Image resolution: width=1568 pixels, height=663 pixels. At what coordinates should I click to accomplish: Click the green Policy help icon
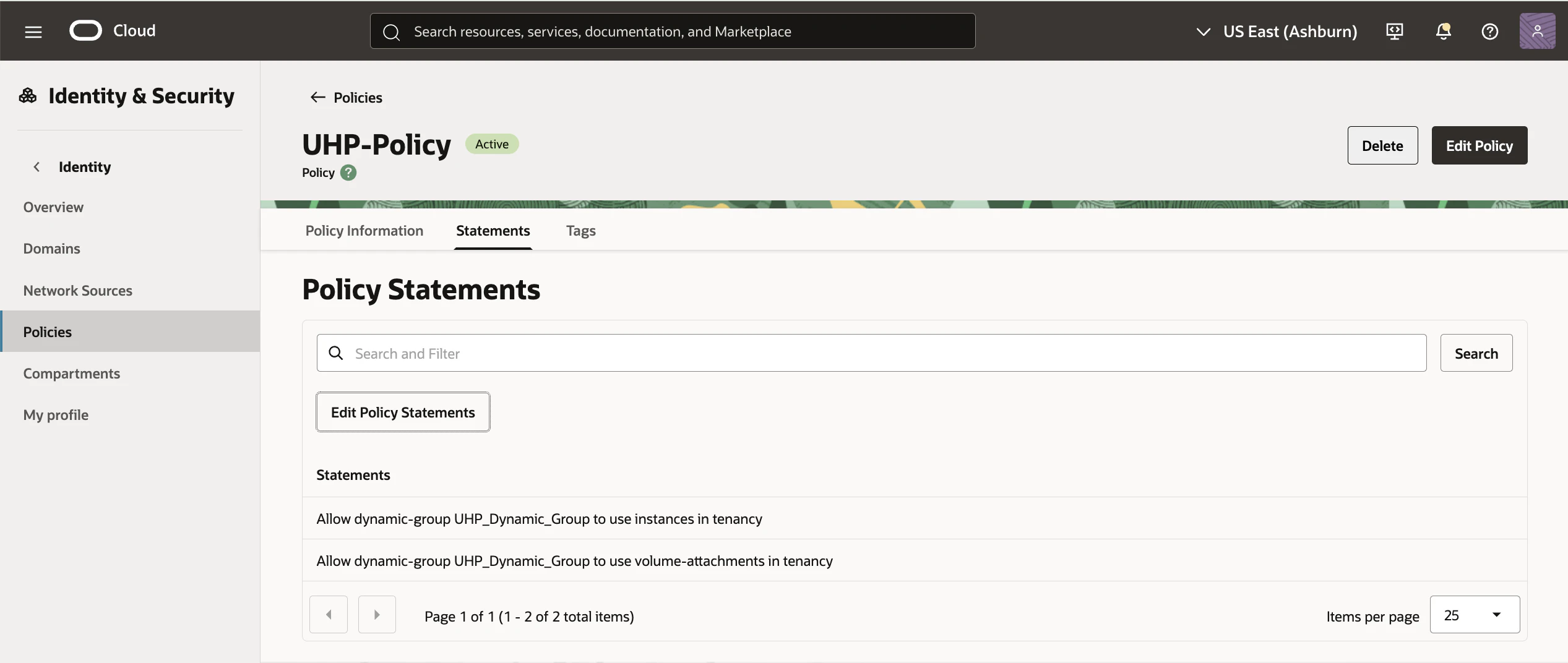coord(348,173)
